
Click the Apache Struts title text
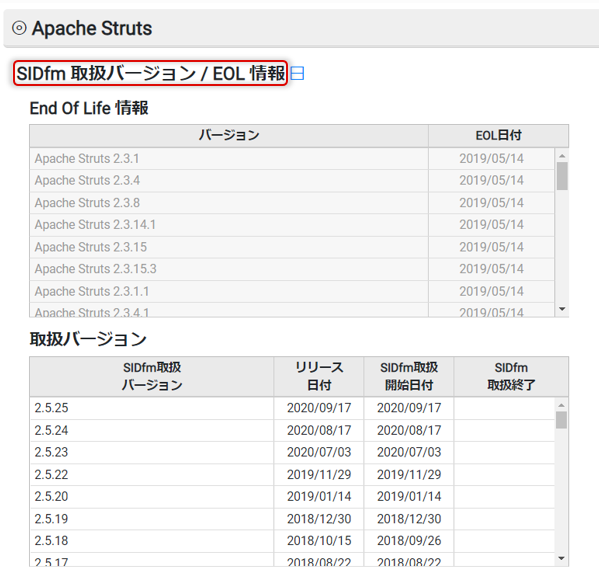click(92, 28)
